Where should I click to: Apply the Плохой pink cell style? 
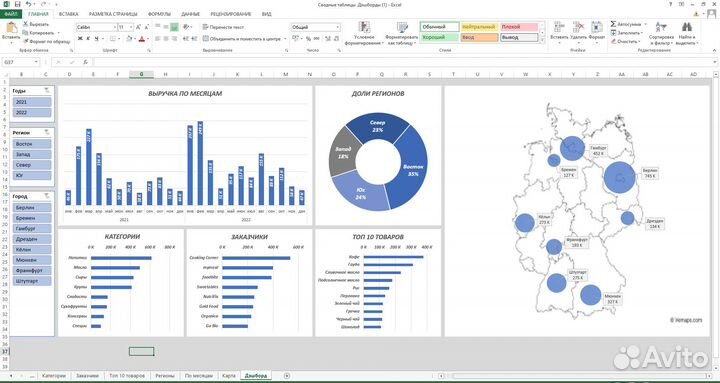tap(519, 27)
